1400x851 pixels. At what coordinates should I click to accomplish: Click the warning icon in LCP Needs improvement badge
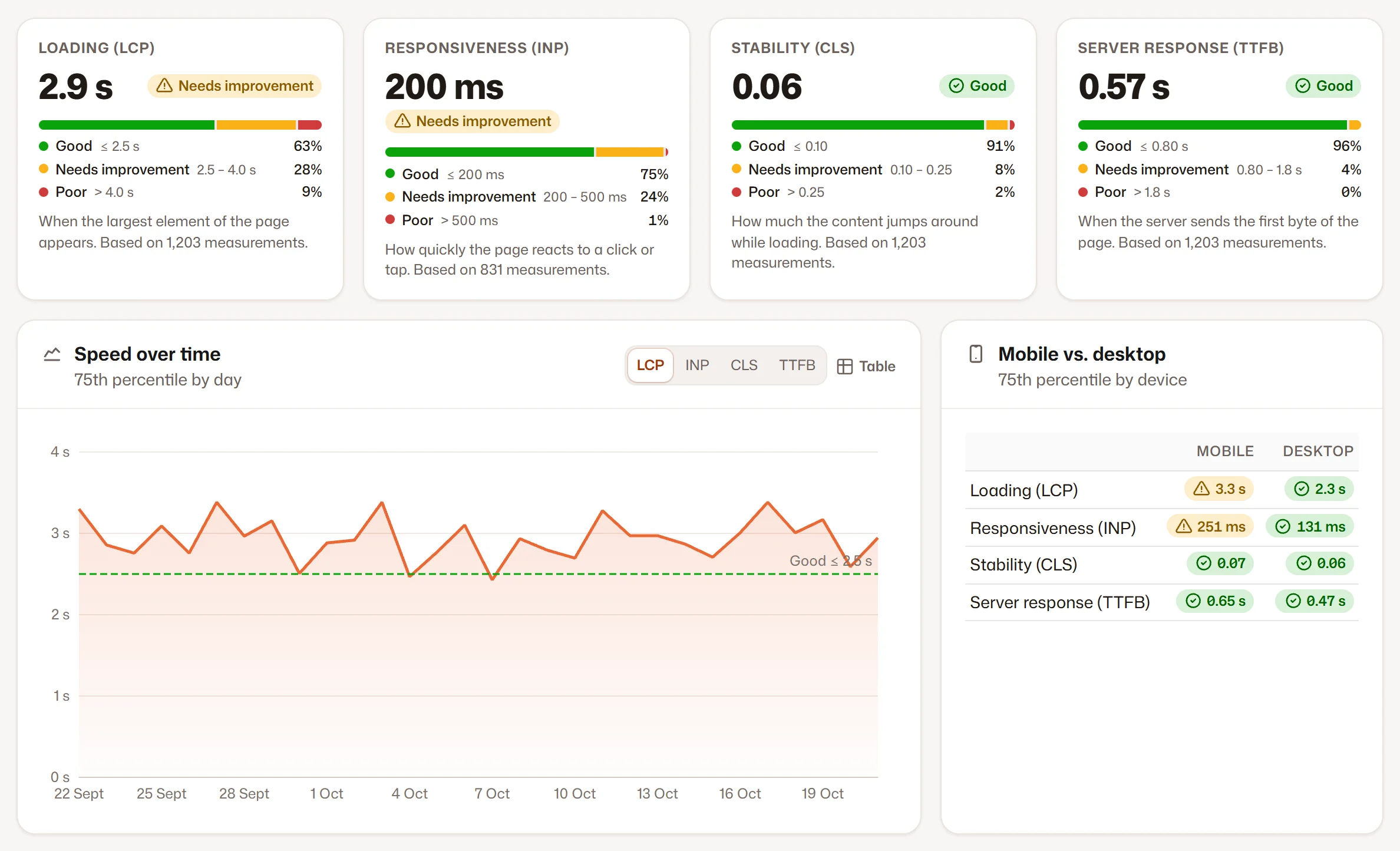coord(164,86)
